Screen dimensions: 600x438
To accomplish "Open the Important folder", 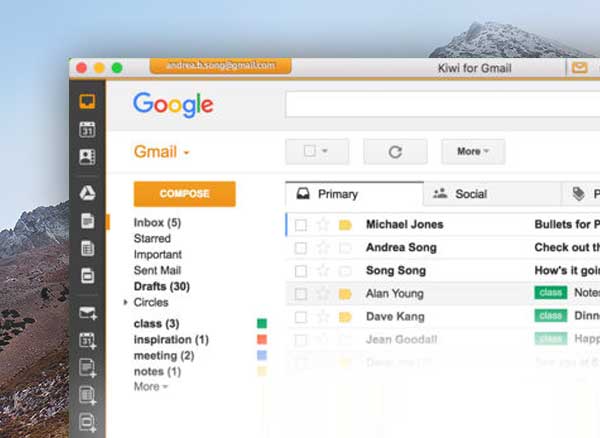I will point(158,254).
